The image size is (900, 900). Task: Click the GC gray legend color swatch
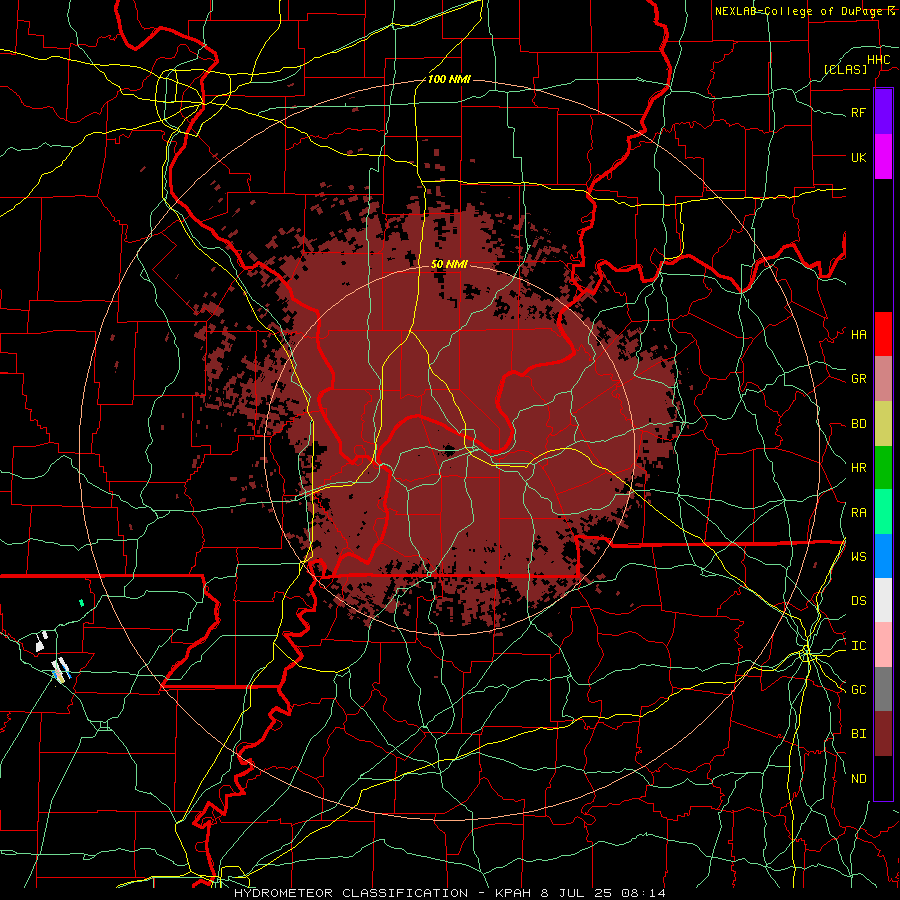coord(883,689)
